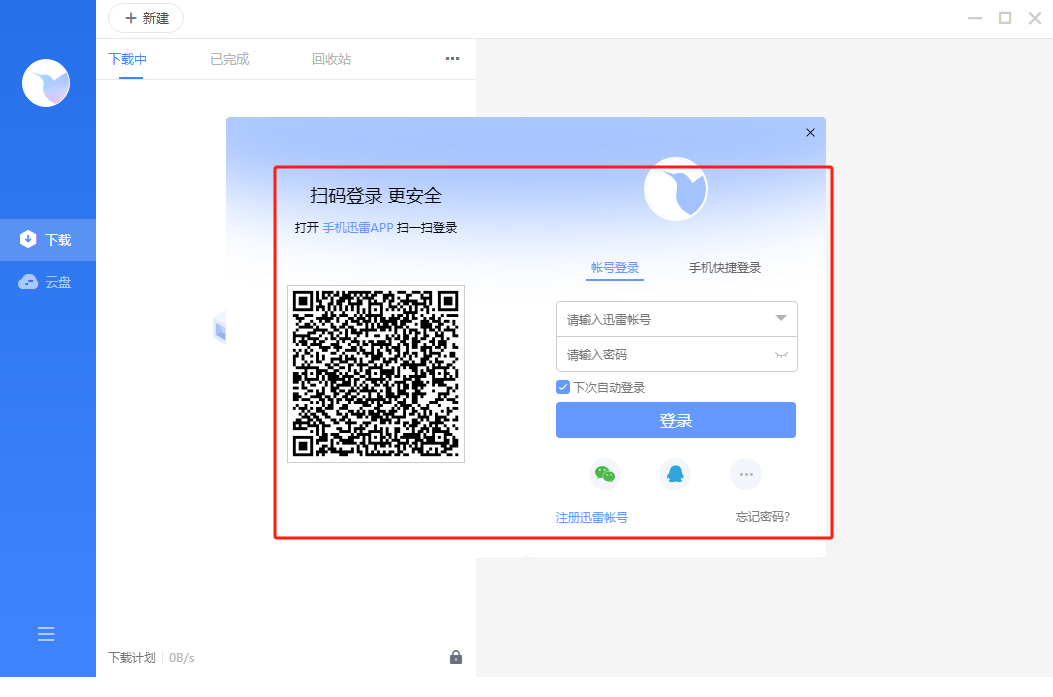This screenshot has height=697, width=1053.
Task: Open the 下载 section in sidebar
Action: (x=48, y=240)
